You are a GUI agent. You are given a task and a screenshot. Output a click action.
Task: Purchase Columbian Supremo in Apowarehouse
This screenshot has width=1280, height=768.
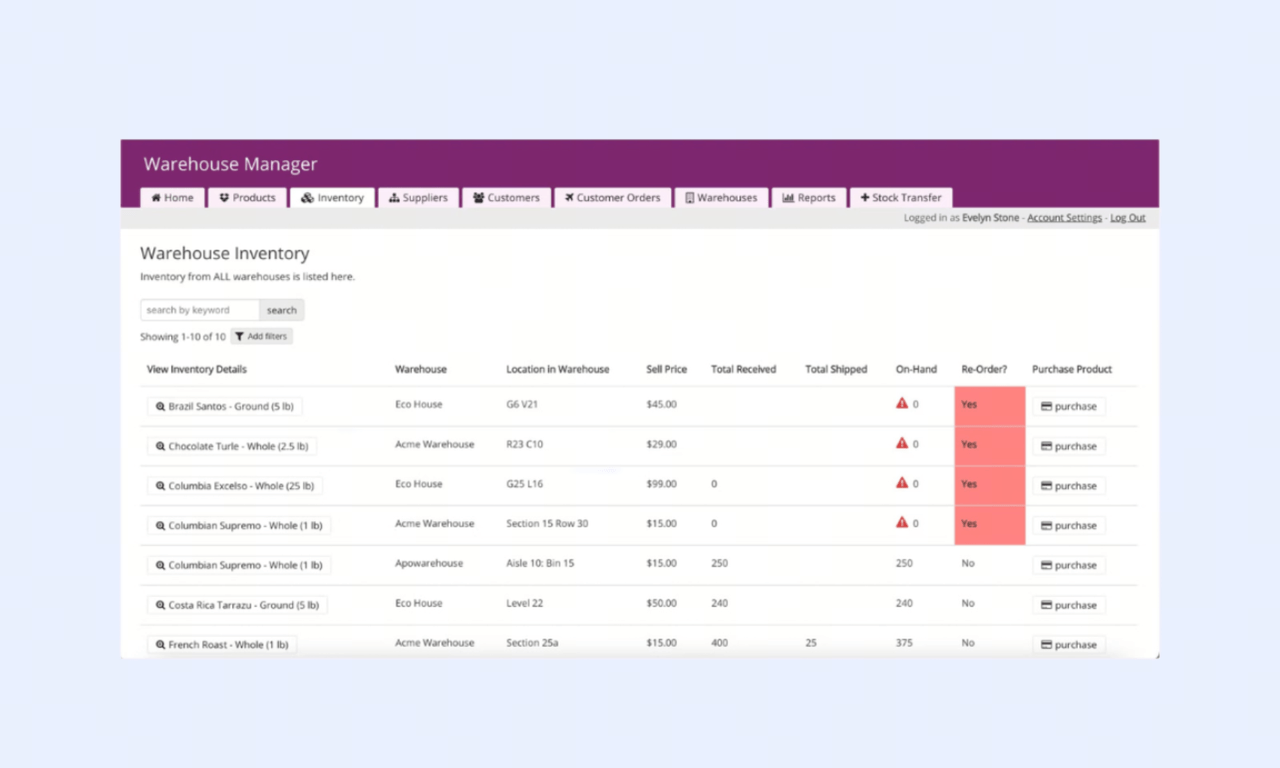(x=1069, y=565)
